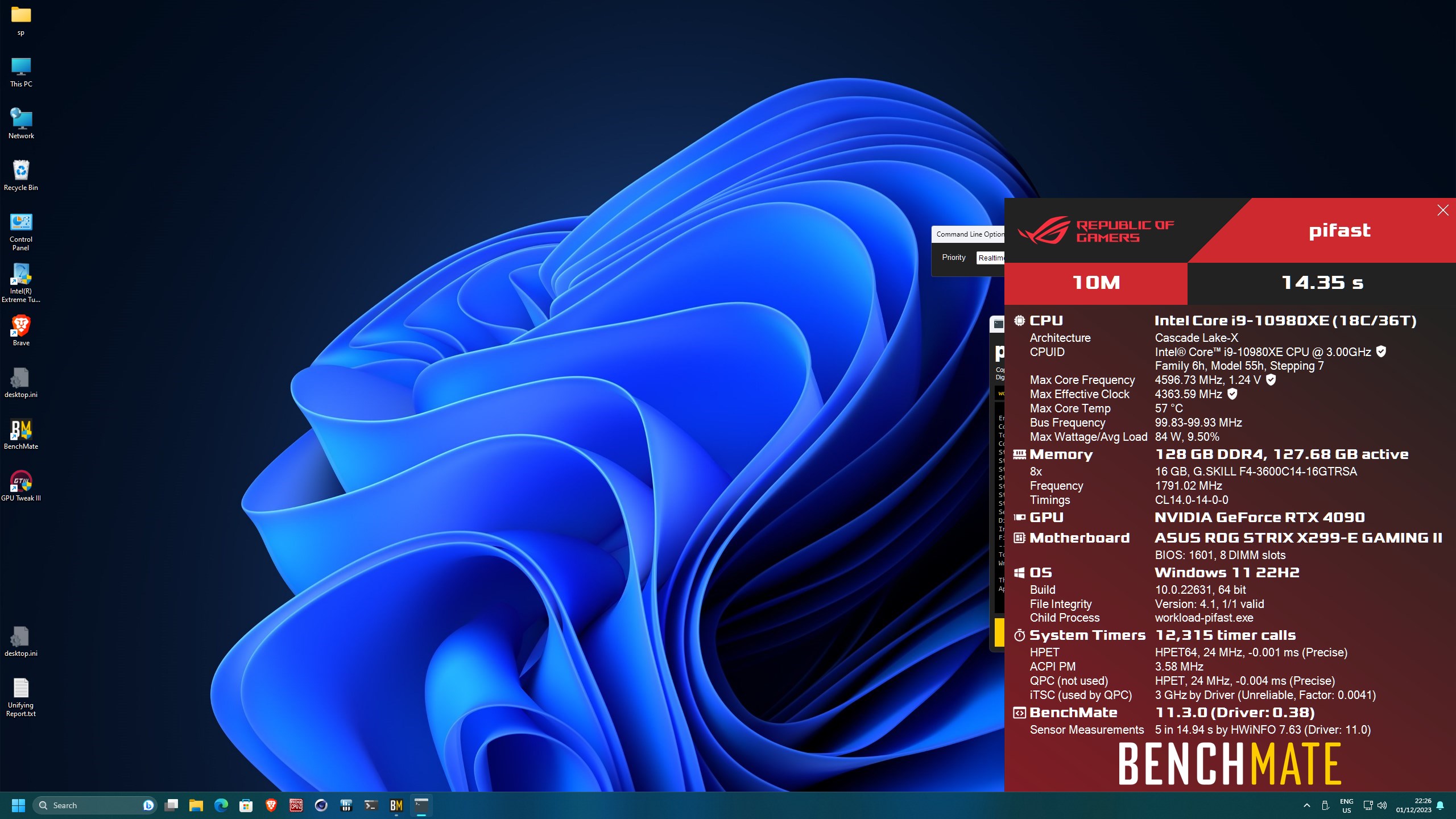Open Microsoft Store from the taskbar
This screenshot has width=1456, height=819.
(246, 805)
